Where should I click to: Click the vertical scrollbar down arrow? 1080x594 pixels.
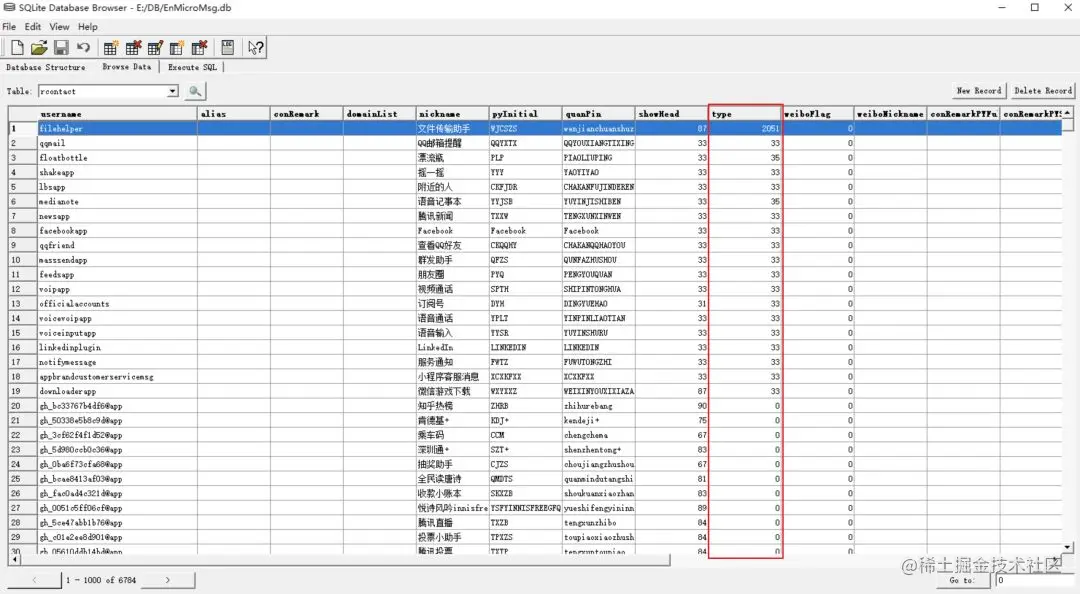tap(1068, 547)
